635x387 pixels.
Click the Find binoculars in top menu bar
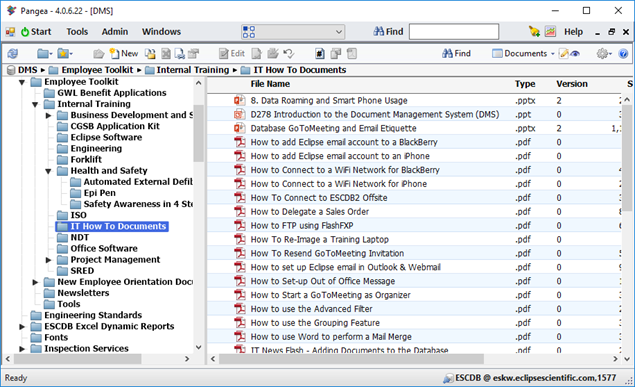click(388, 32)
